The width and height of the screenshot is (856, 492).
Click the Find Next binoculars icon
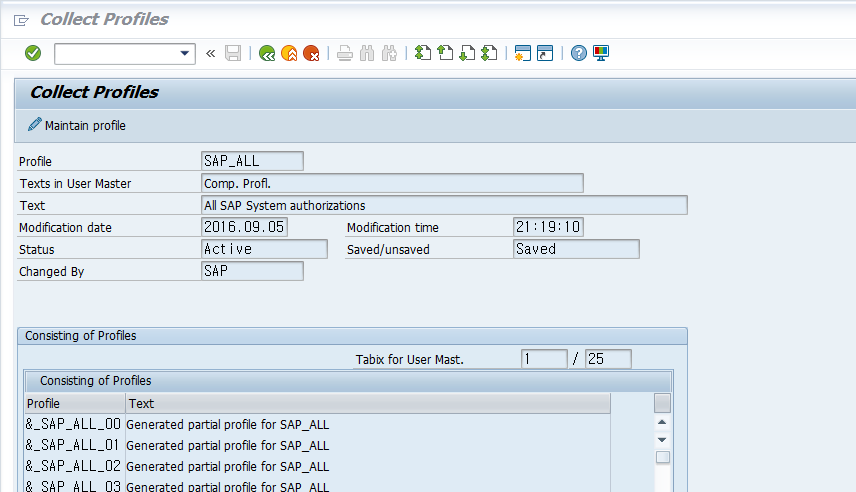pos(389,53)
